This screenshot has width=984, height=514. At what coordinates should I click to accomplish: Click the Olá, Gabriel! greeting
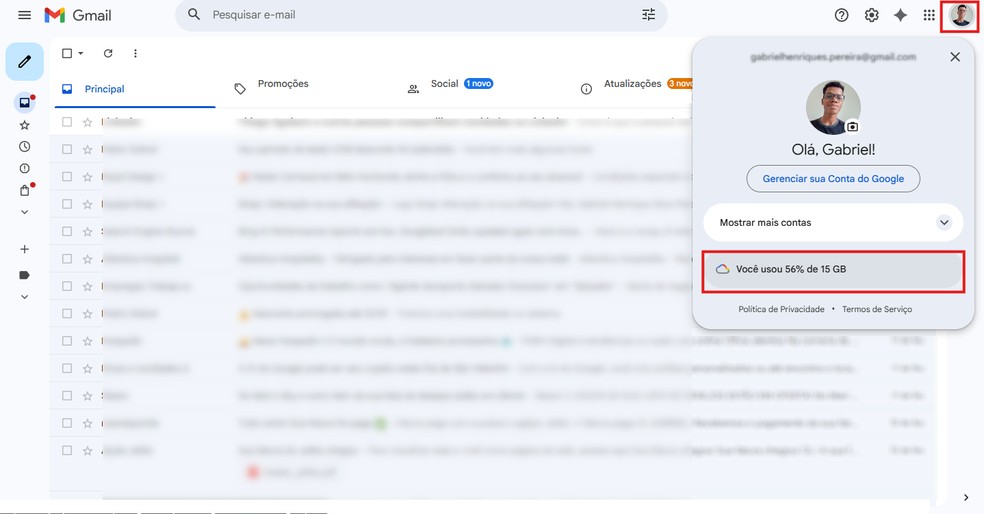coord(833,149)
